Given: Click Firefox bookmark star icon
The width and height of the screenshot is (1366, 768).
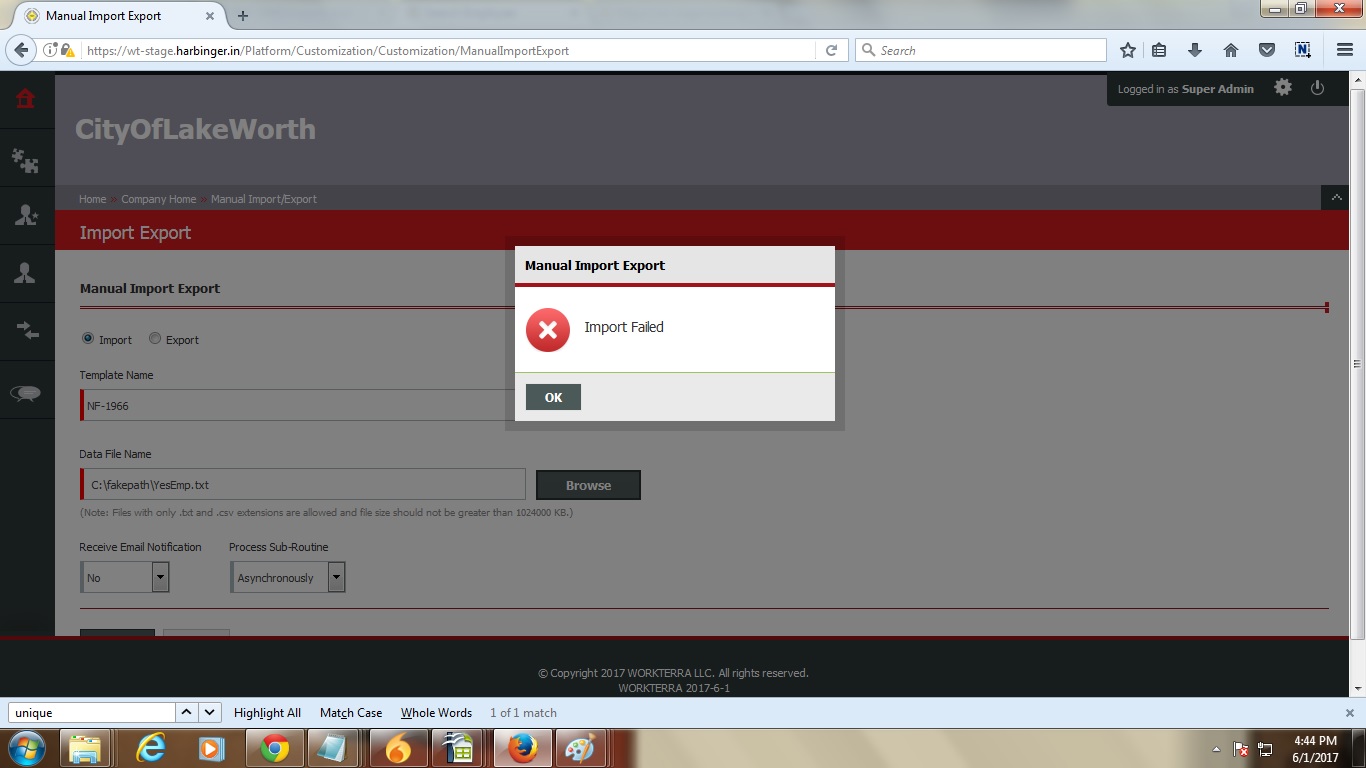Looking at the screenshot, I should pyautogui.click(x=1128, y=50).
